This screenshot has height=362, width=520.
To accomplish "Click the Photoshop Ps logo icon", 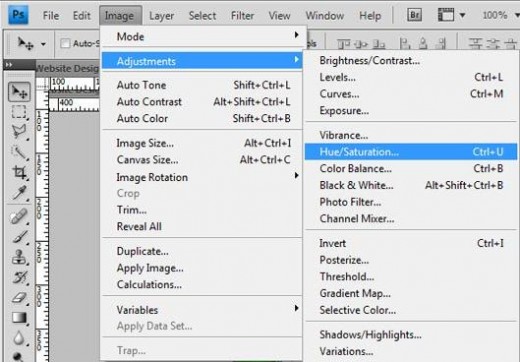I will pos(18,15).
